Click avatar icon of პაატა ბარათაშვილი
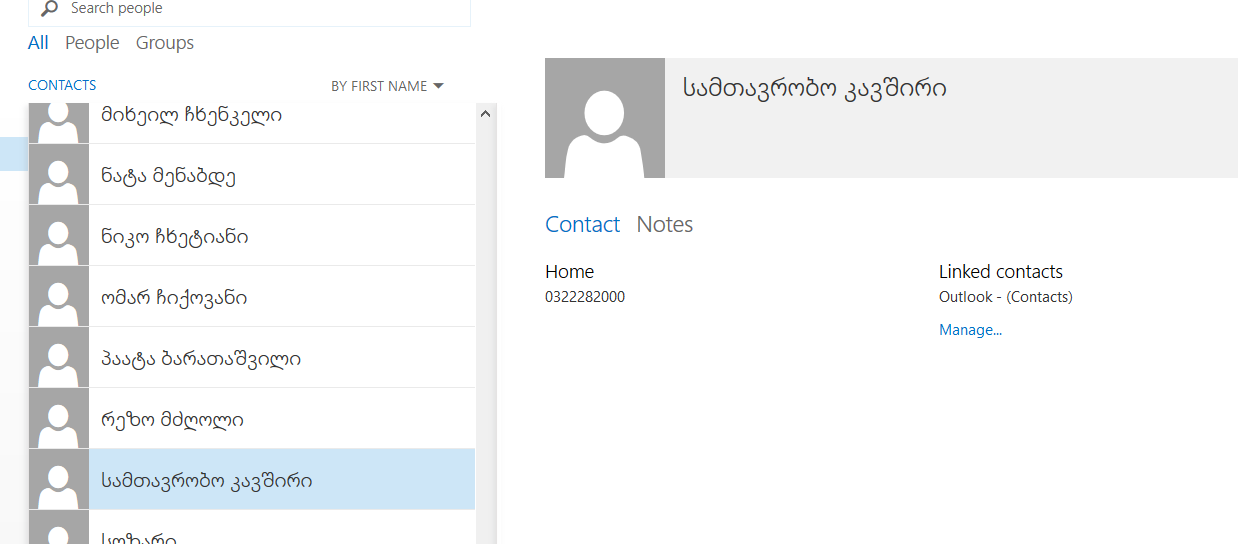Screen dimensions: 1238x544 (x=59, y=358)
